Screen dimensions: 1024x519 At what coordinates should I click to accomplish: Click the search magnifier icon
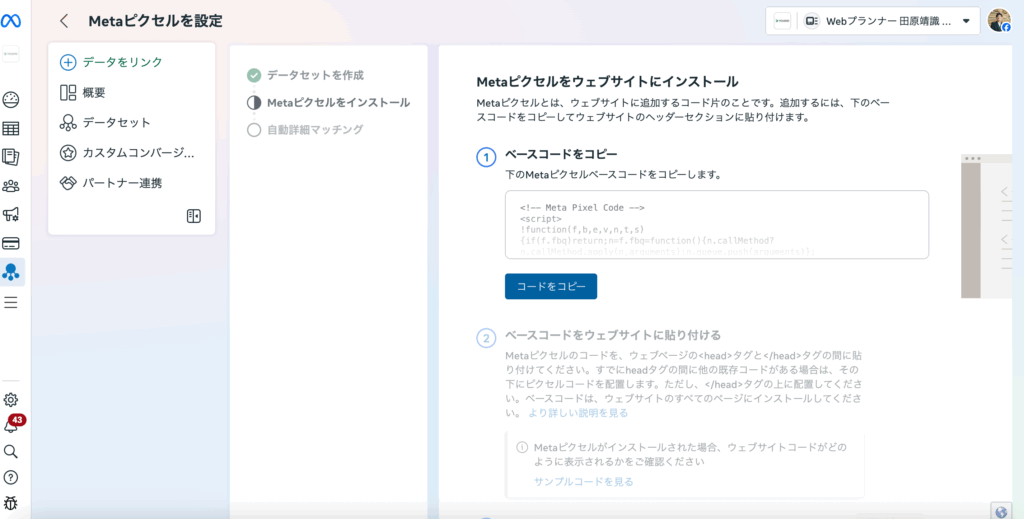(11, 452)
